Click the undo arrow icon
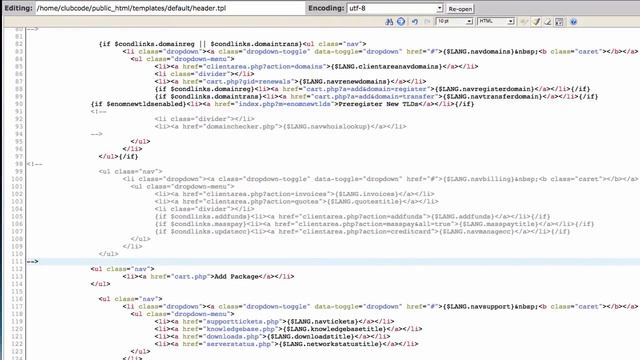The width and height of the screenshot is (640, 360). point(415,22)
